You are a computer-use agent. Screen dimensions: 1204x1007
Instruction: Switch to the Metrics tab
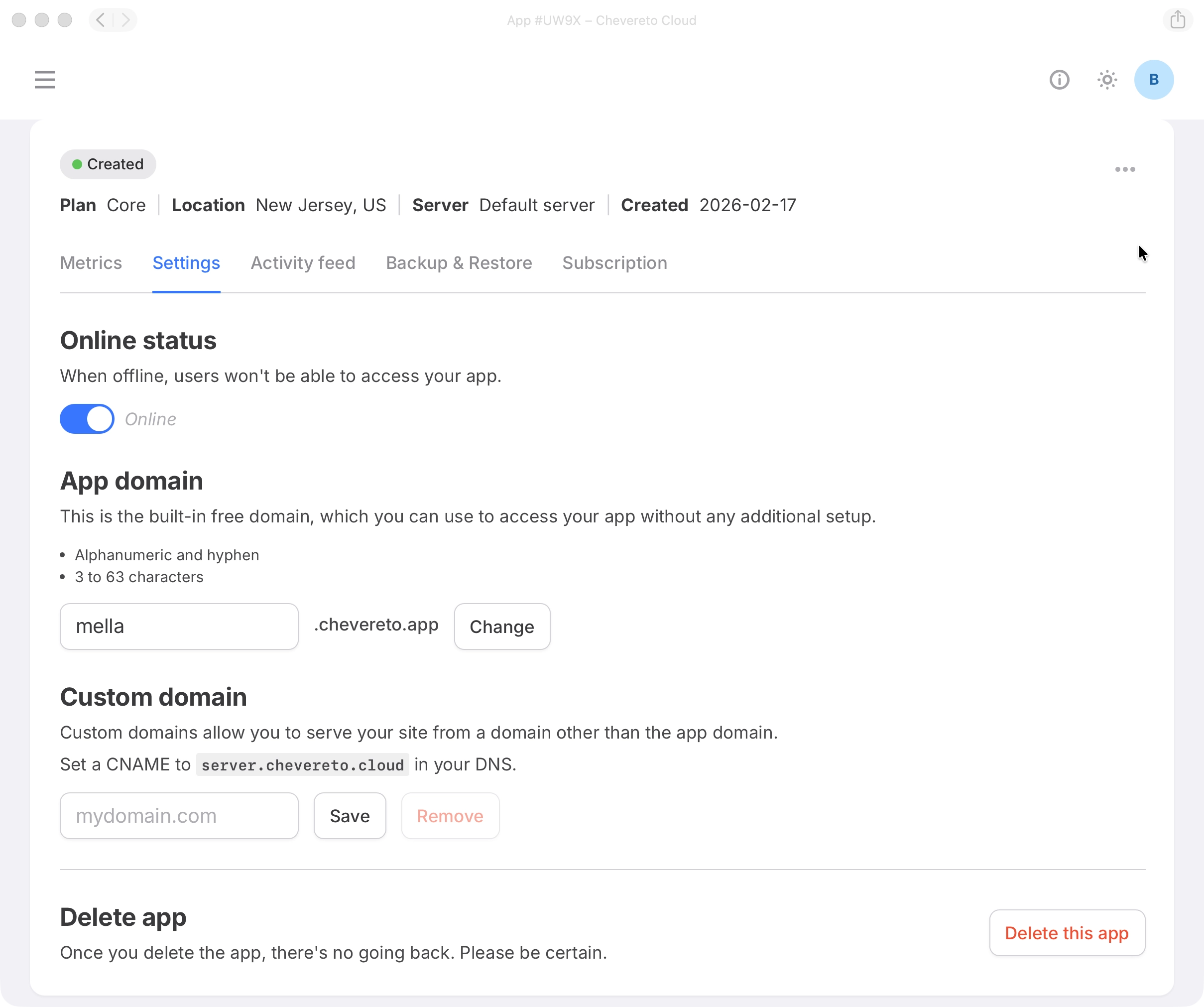click(x=91, y=262)
